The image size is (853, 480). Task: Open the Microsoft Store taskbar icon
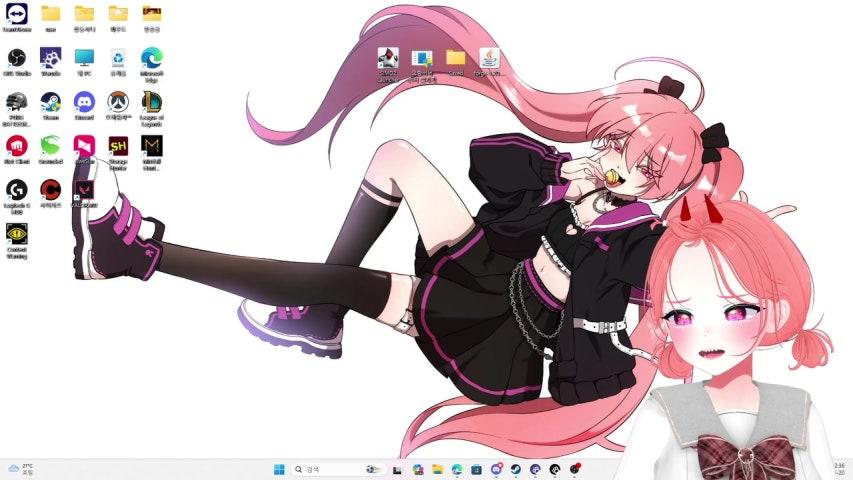click(477, 469)
